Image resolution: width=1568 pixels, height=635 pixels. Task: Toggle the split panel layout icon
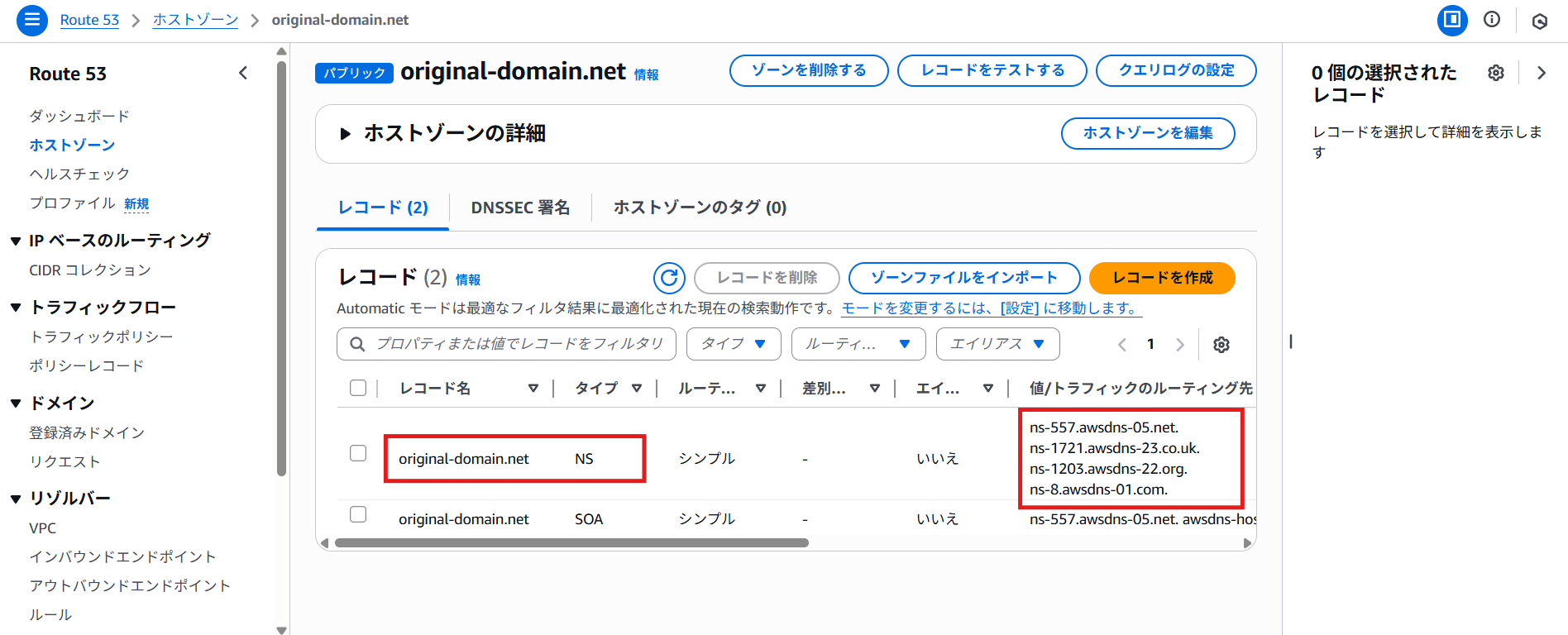1452,20
